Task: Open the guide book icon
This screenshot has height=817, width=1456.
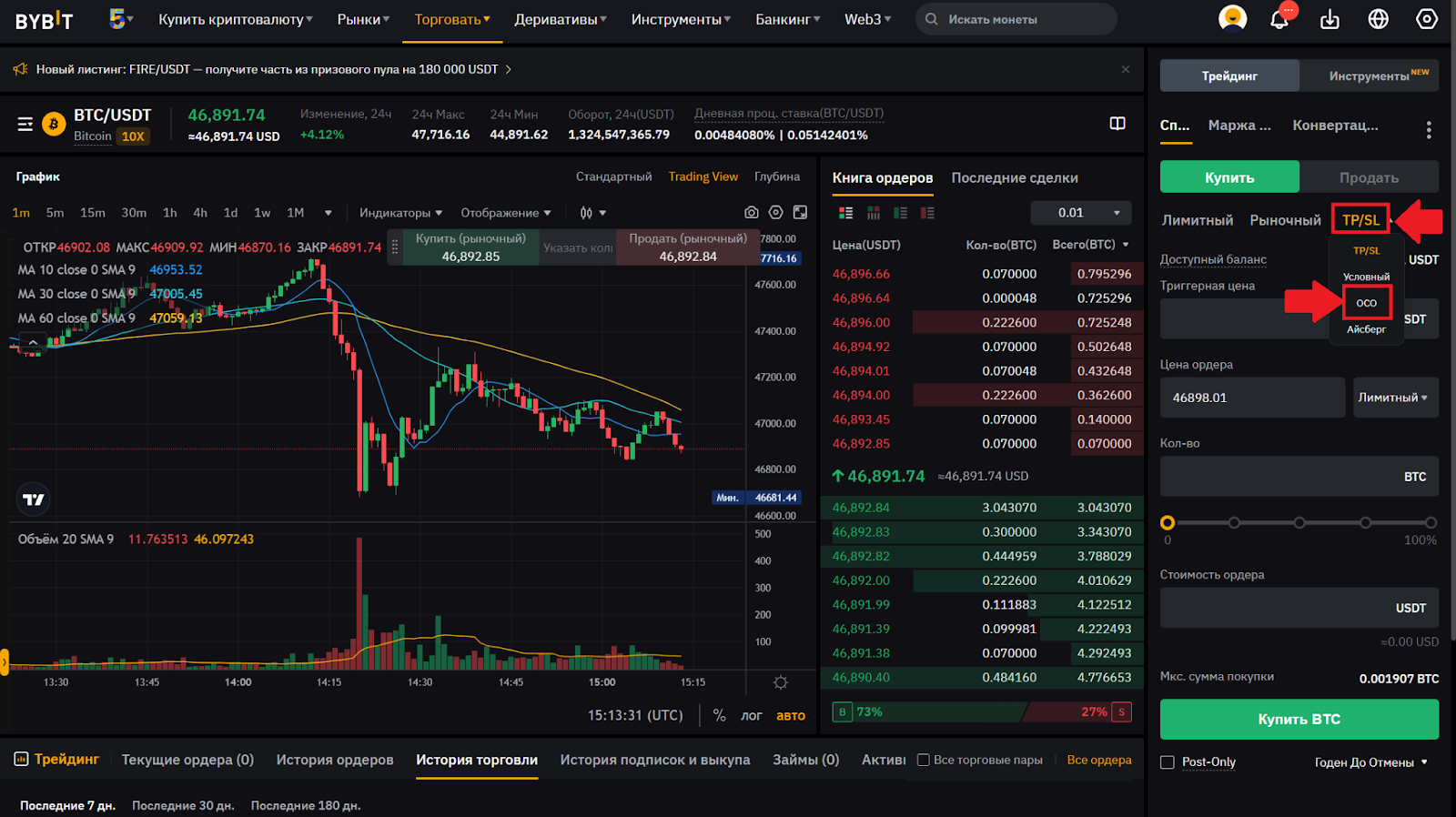Action: click(1117, 124)
